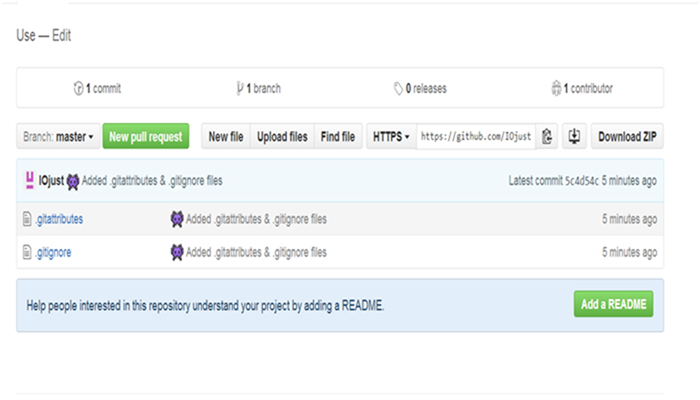The height and width of the screenshot is (400, 700).
Task: Click the Add a README button
Action: (613, 304)
